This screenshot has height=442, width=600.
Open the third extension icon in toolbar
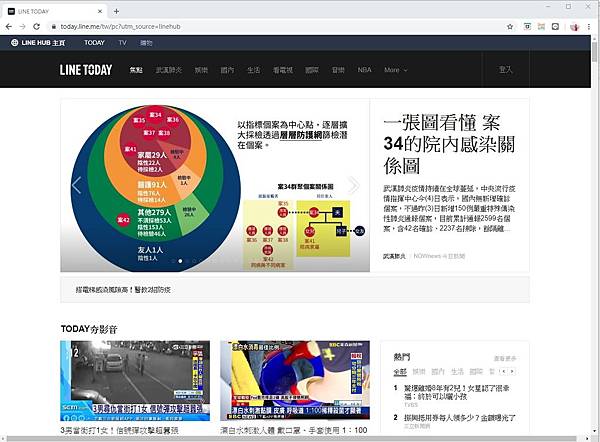coord(555,26)
